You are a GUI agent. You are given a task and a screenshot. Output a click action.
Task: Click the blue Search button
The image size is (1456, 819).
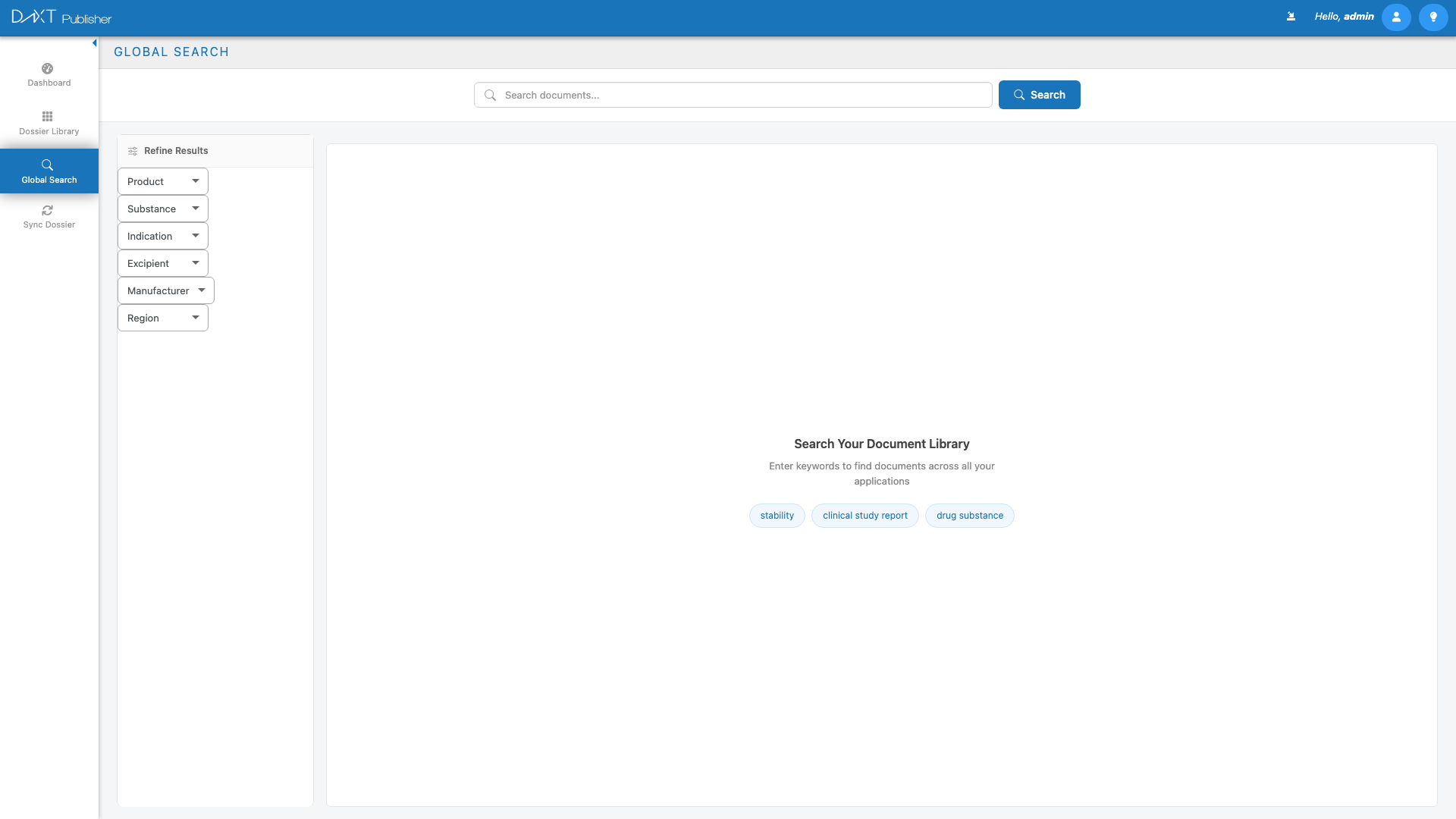1040,95
